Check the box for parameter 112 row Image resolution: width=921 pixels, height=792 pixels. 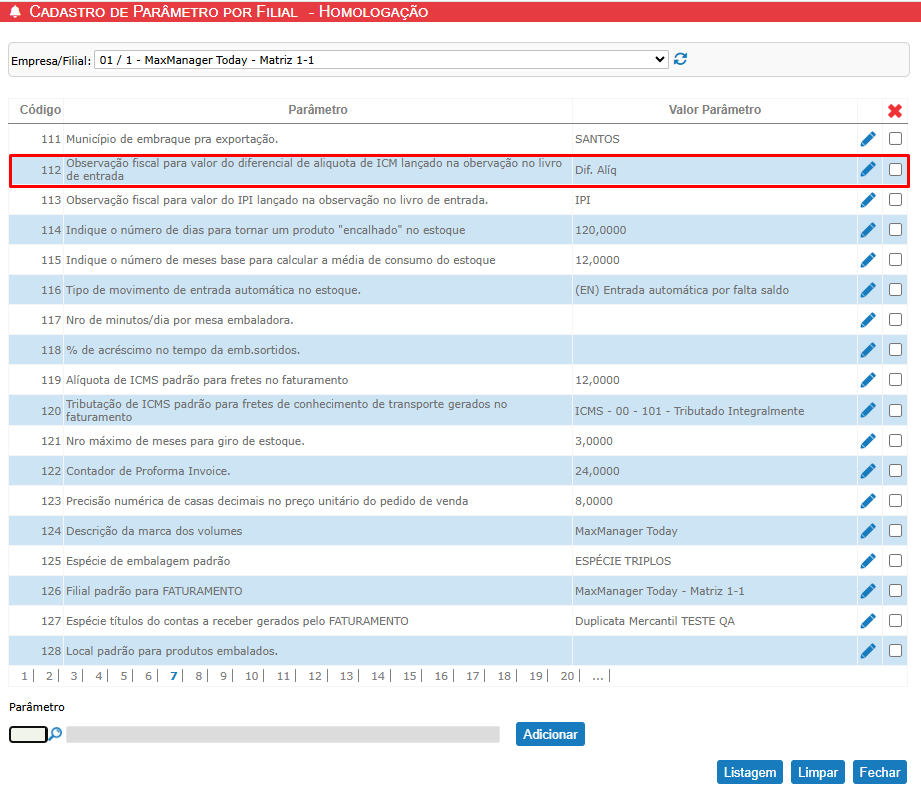click(895, 169)
